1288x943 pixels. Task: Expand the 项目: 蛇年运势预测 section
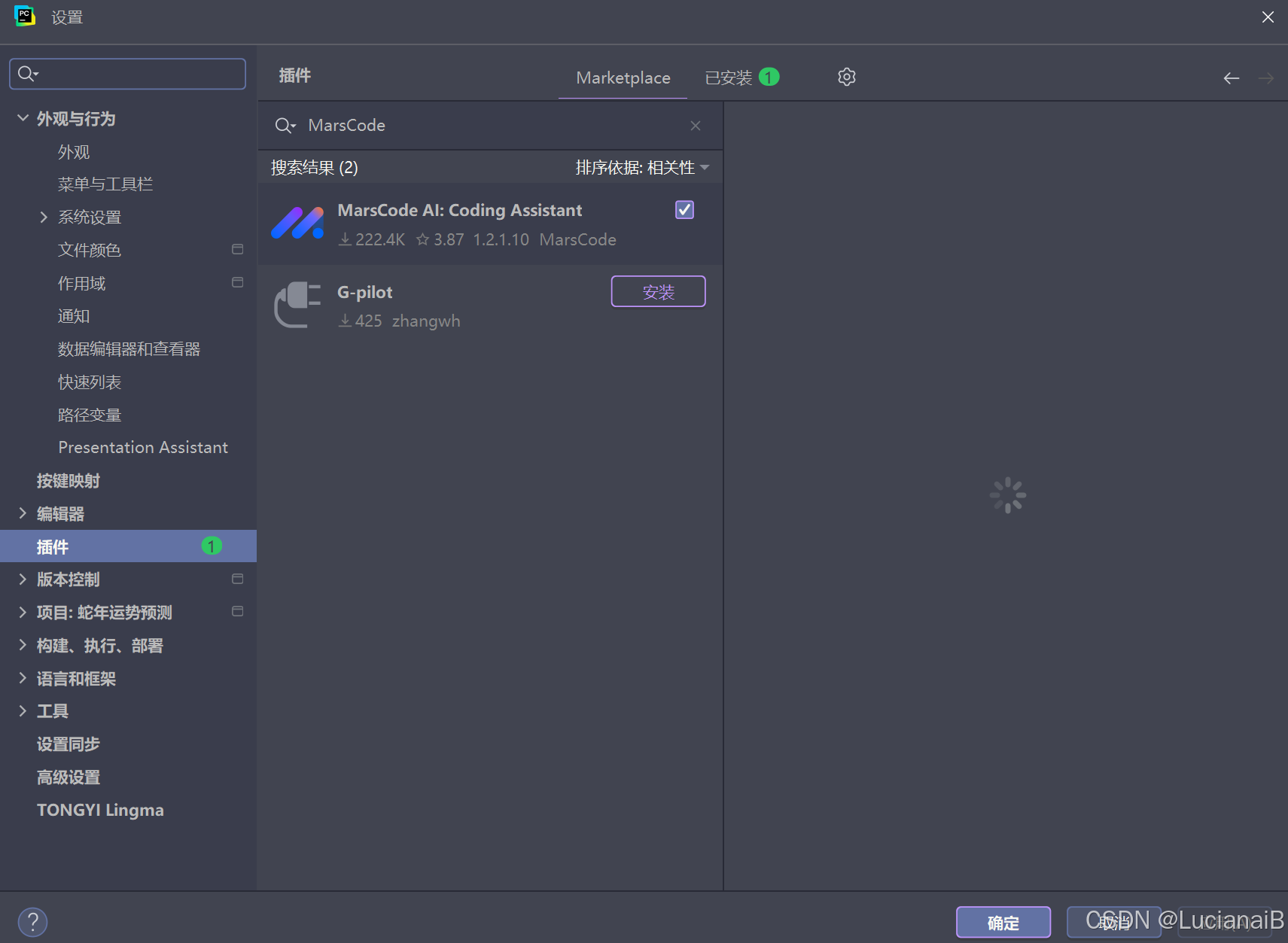pos(23,612)
